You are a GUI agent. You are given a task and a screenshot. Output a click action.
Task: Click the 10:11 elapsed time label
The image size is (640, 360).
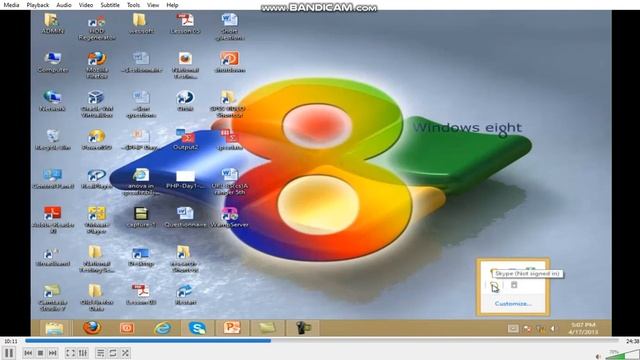[11, 341]
